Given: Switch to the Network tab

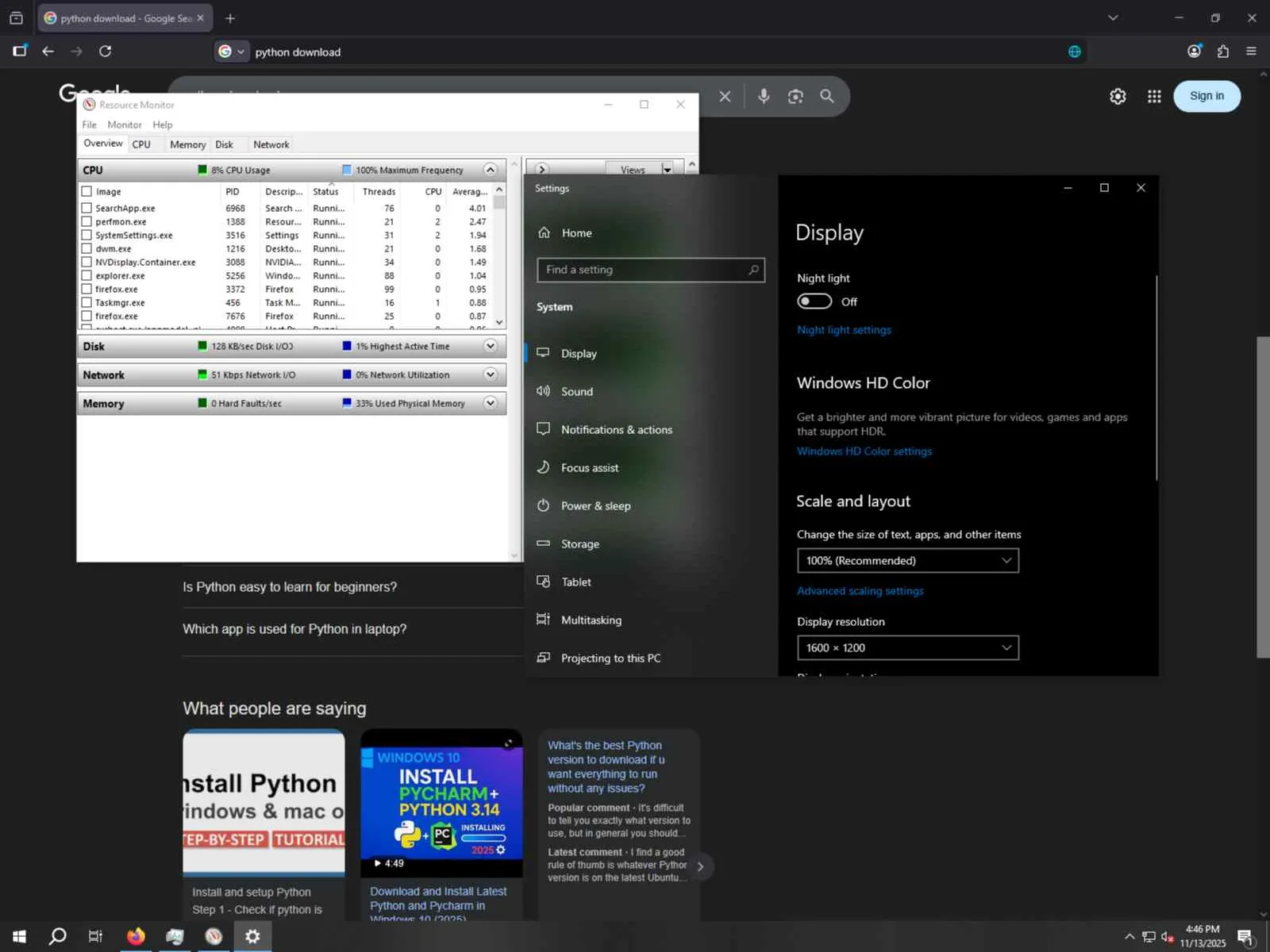Looking at the screenshot, I should coord(271,144).
